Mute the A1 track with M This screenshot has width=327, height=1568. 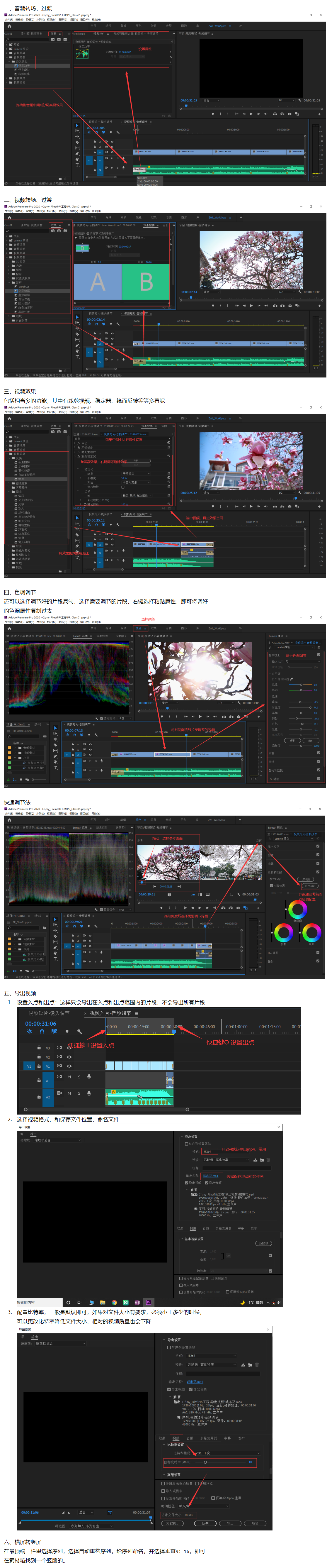pos(69,1076)
